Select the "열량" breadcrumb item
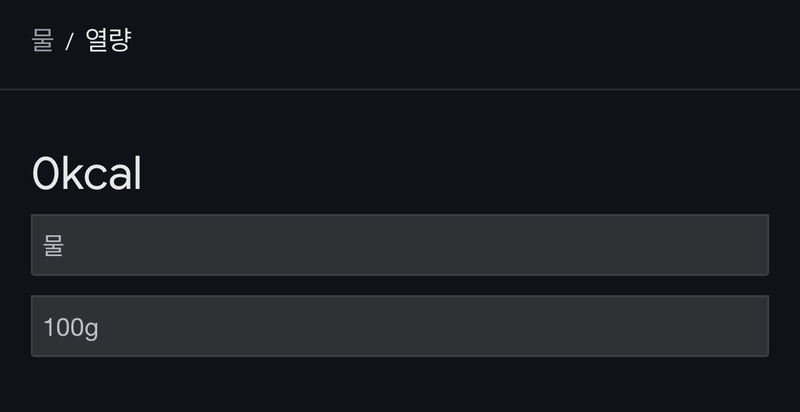800x412 pixels. pos(108,40)
